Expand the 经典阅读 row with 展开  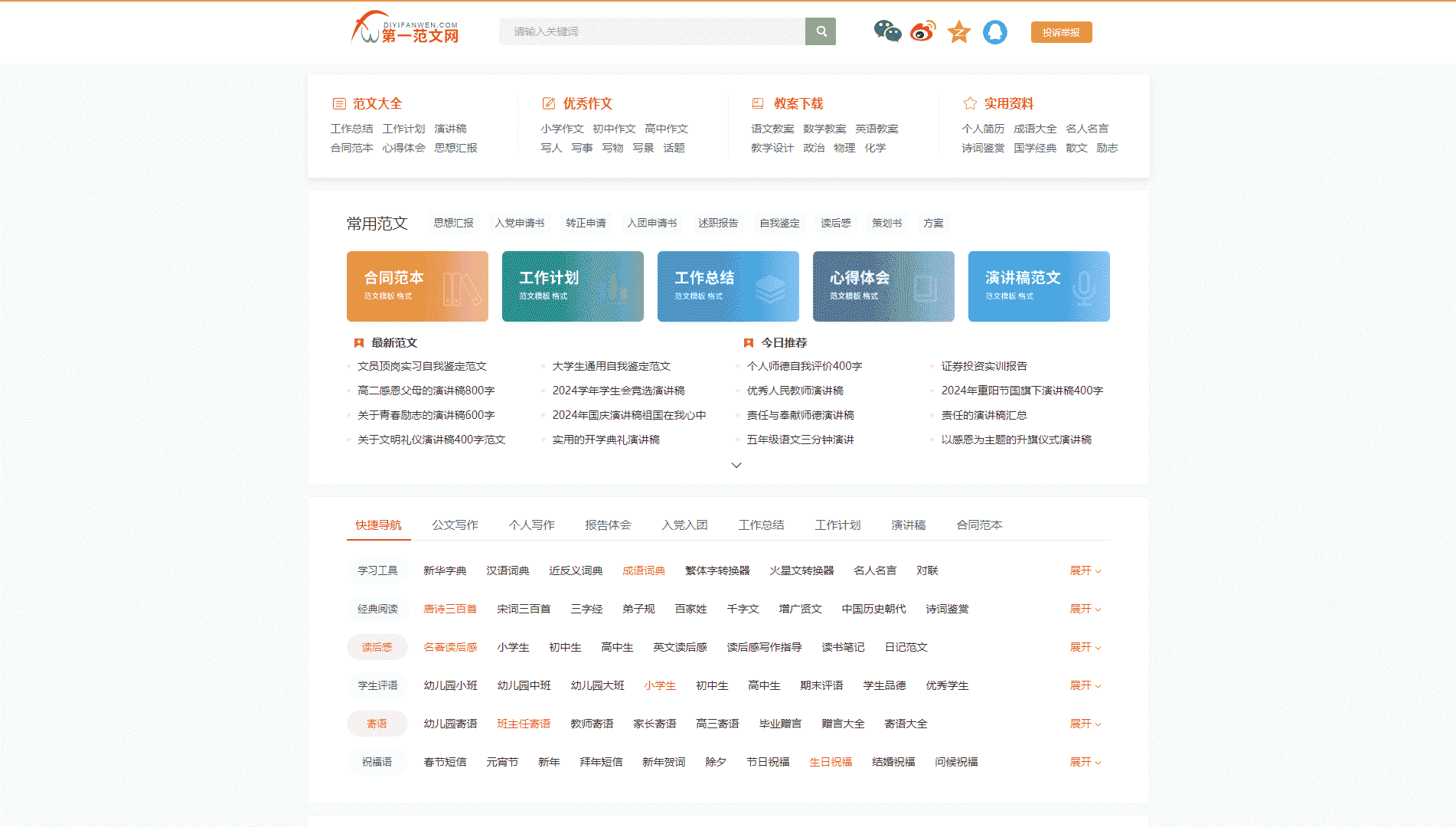point(1085,609)
